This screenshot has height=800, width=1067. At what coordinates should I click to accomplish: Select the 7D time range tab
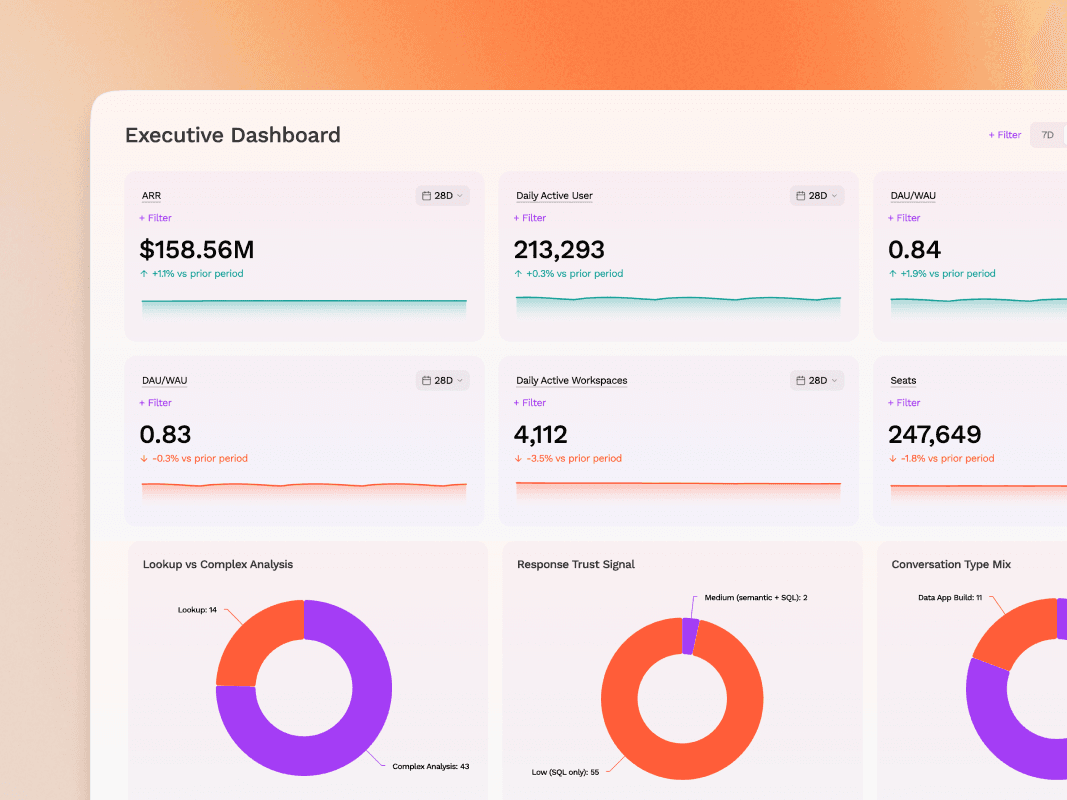point(1047,135)
